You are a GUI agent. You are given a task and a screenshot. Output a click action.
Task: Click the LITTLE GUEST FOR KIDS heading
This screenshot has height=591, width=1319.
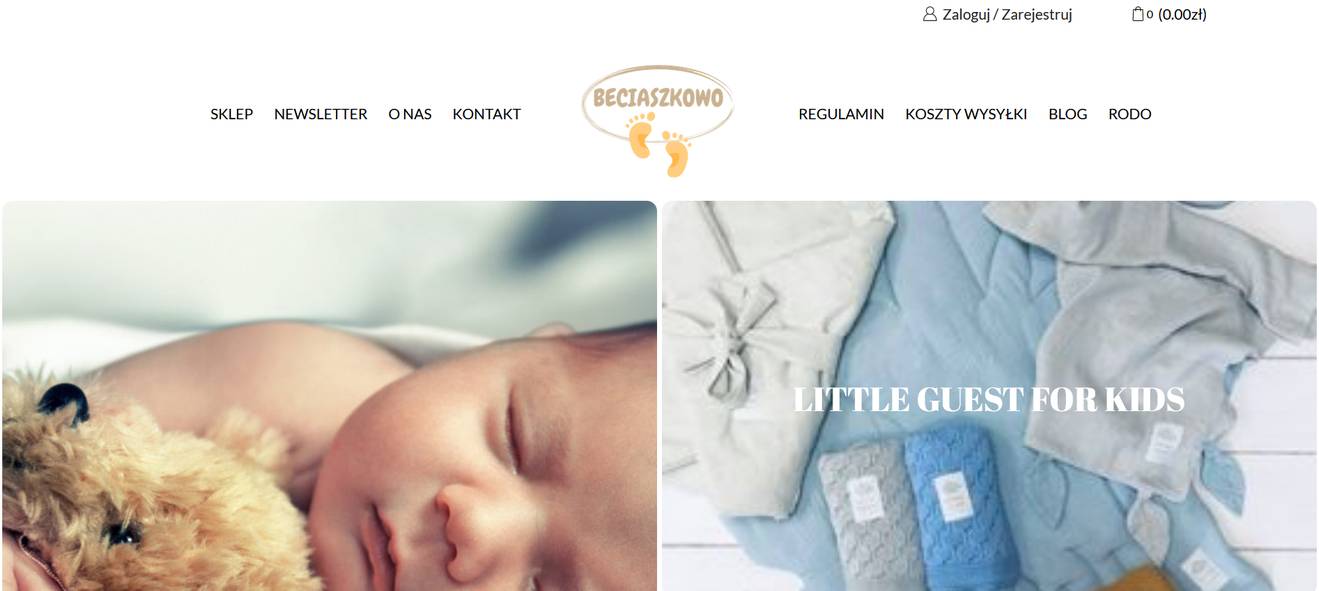tap(988, 399)
